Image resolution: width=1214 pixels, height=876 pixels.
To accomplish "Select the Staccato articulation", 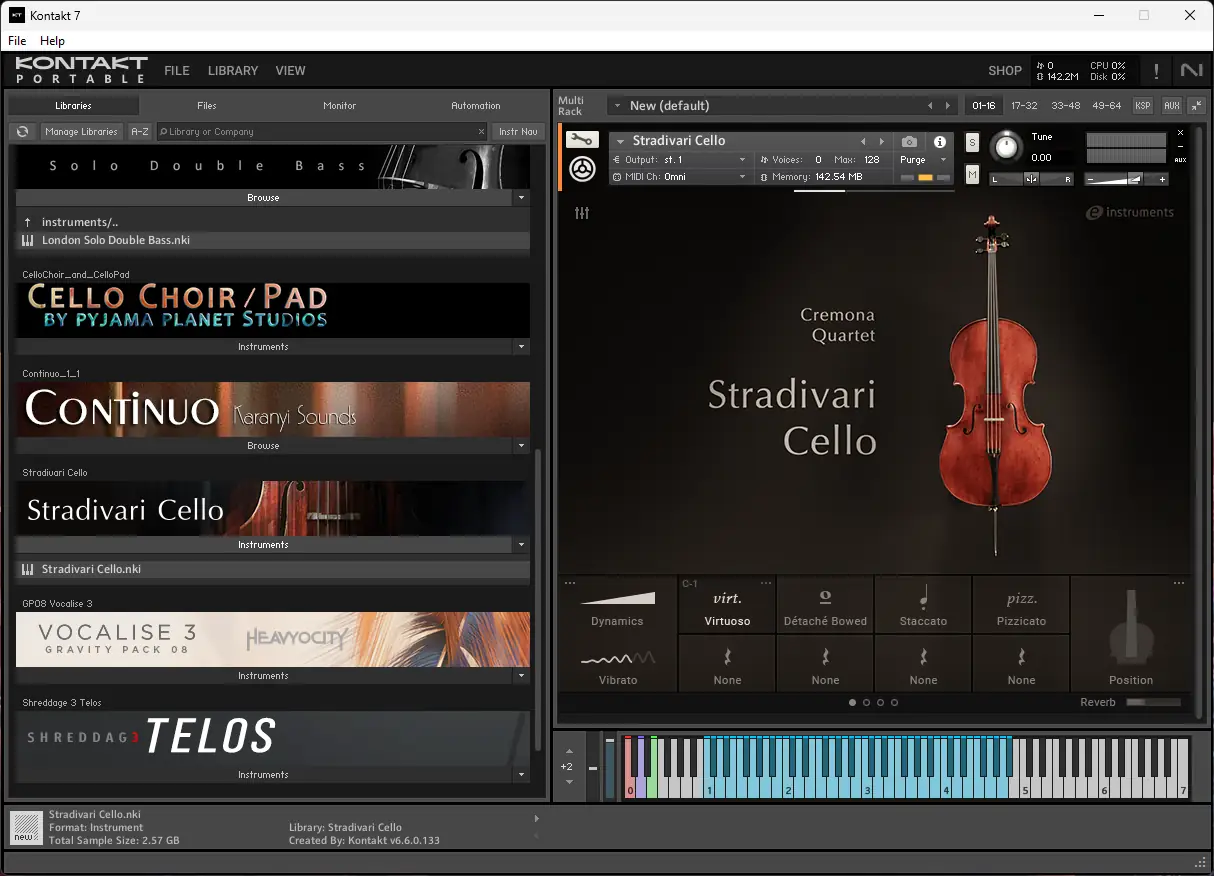I will (x=923, y=605).
